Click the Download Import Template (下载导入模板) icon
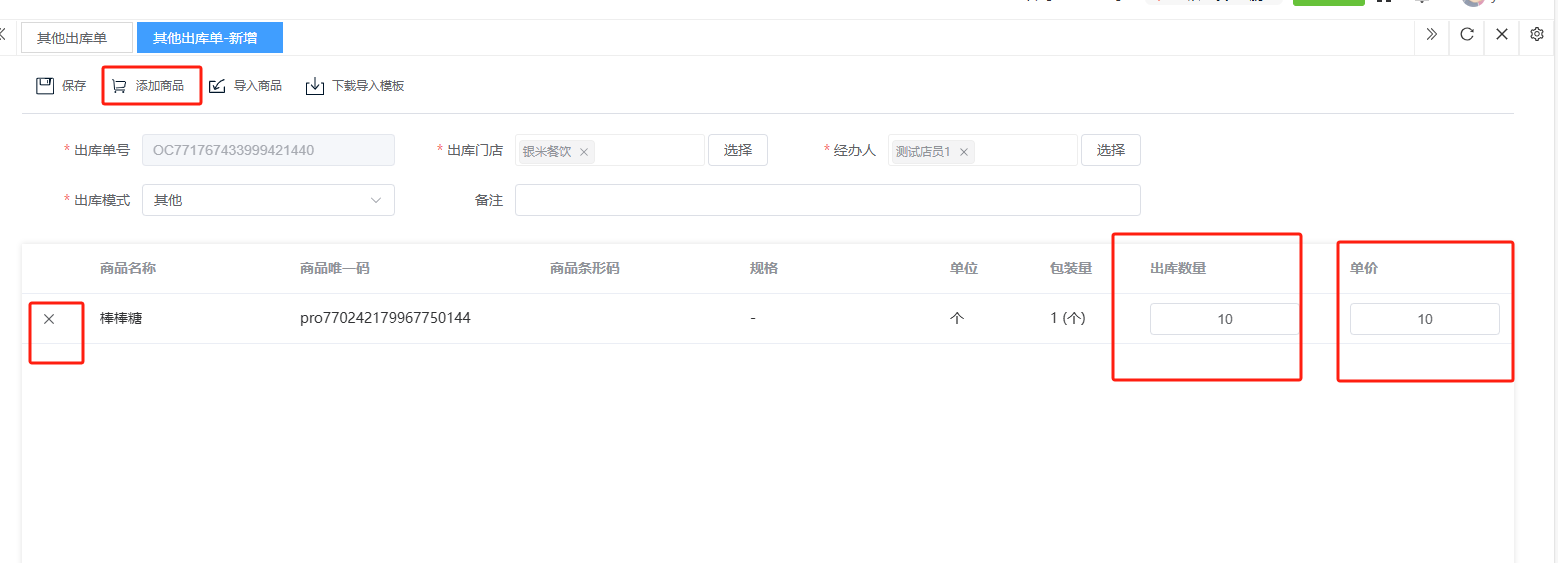 (315, 86)
